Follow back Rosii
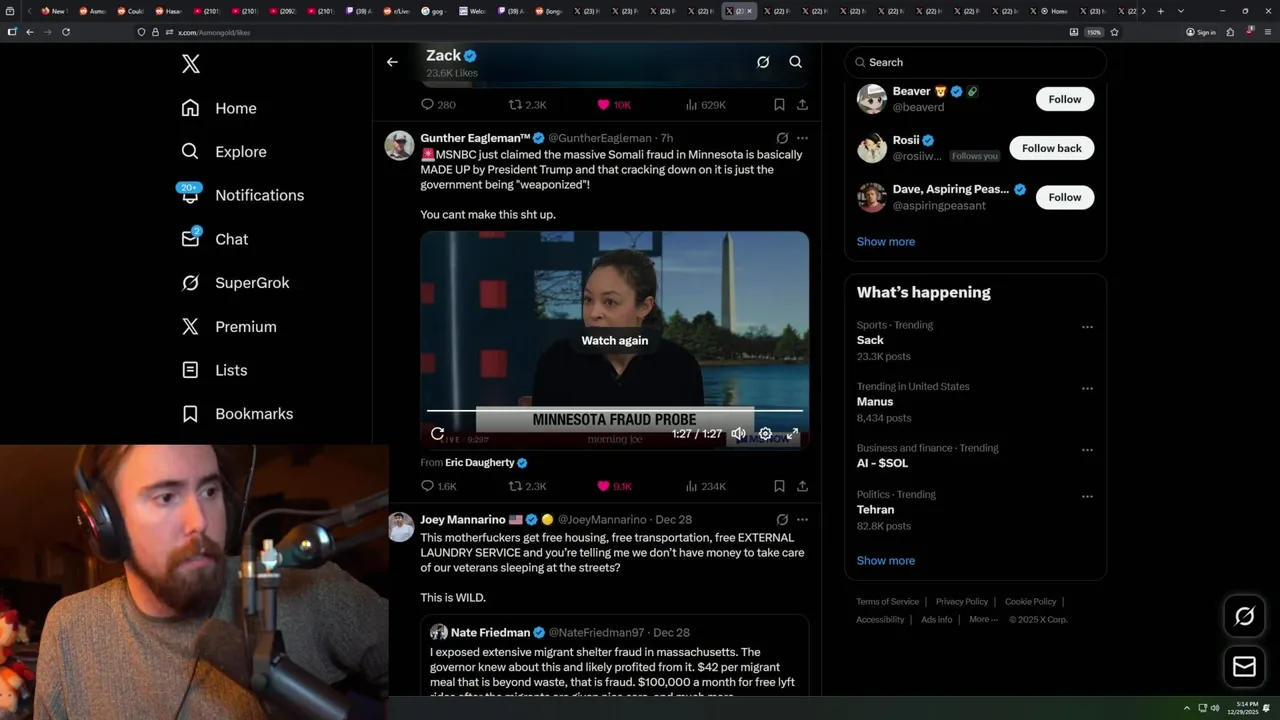This screenshot has height=720, width=1280. coord(1052,148)
